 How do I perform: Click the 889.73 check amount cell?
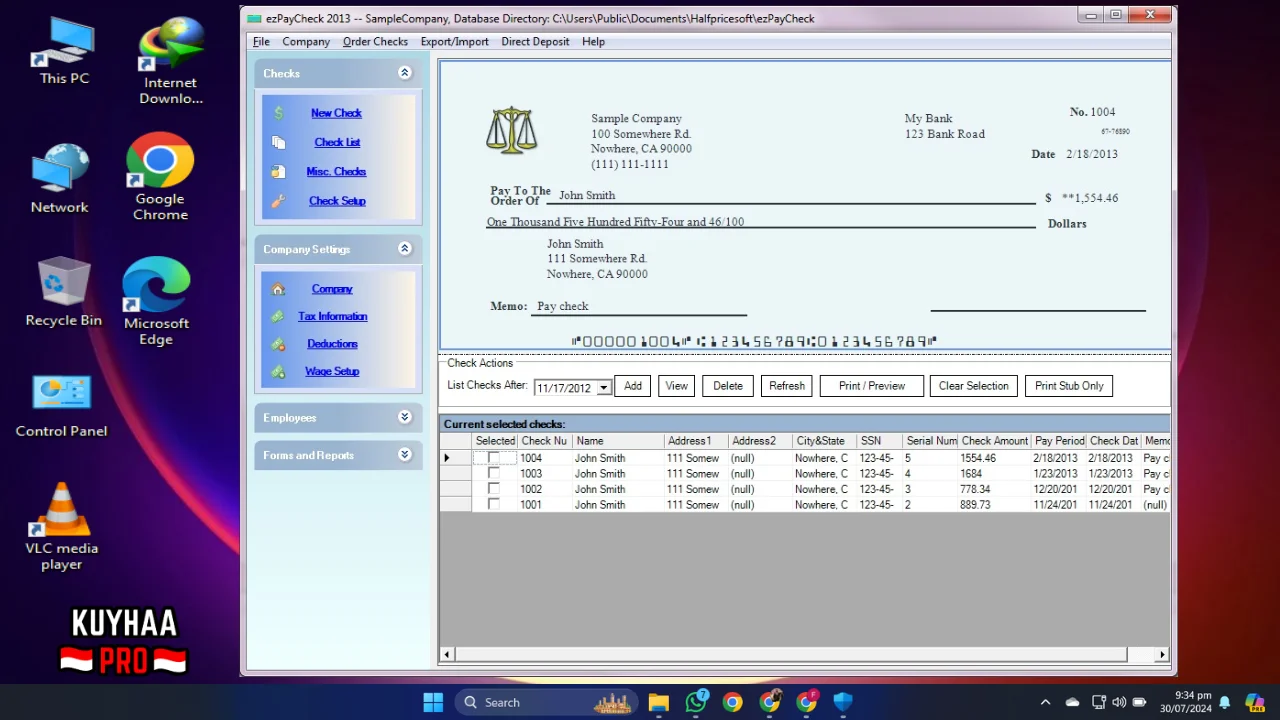coord(995,505)
